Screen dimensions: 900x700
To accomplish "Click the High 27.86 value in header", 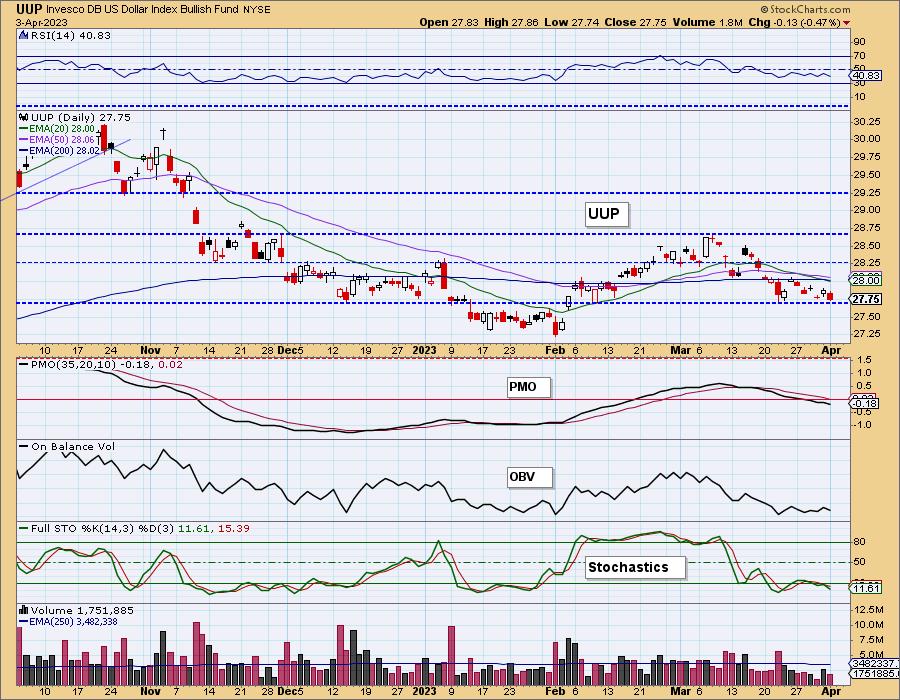I will coord(511,22).
